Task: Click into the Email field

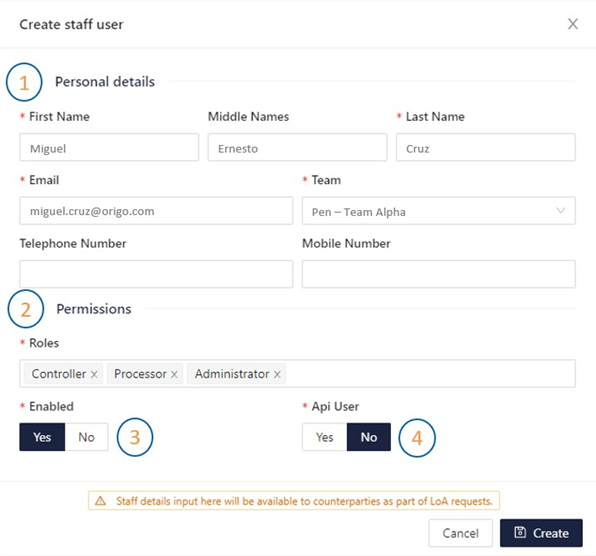Action: click(x=156, y=211)
